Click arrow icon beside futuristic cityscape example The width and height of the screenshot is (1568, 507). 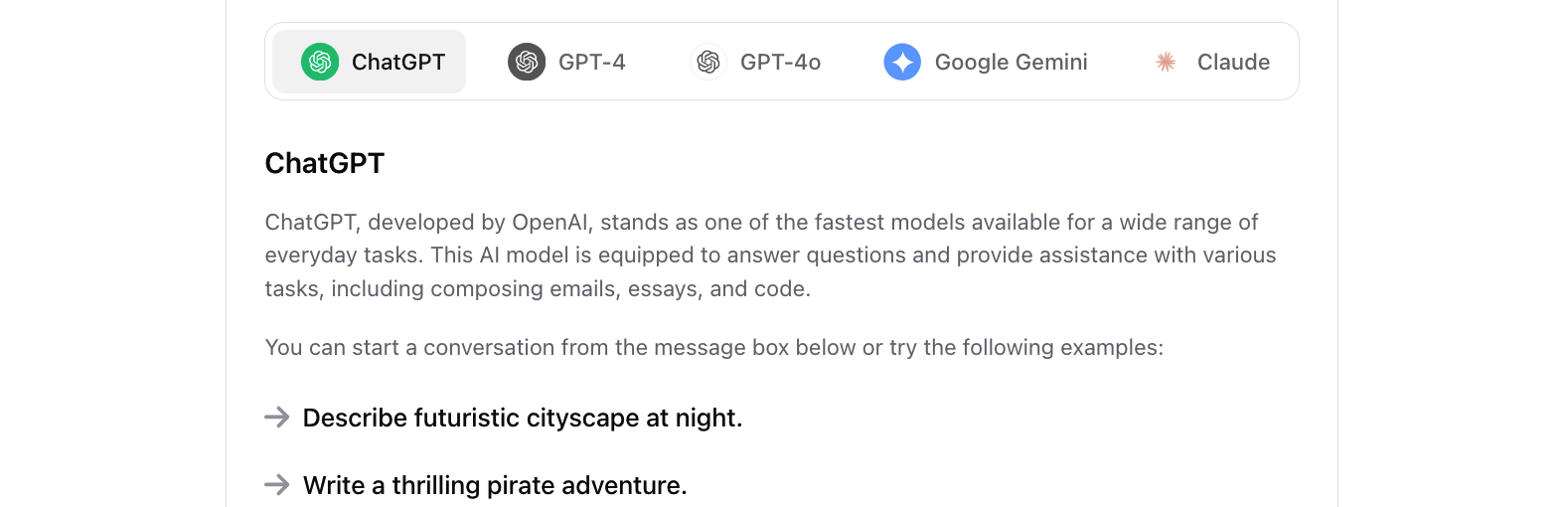click(277, 418)
